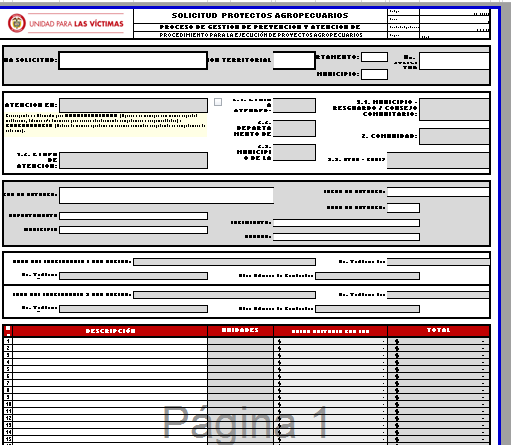The height and width of the screenshot is (445, 511).
Task: Click the DEPARTAMENTO DE gray field
Action: pyautogui.click(x=294, y=128)
